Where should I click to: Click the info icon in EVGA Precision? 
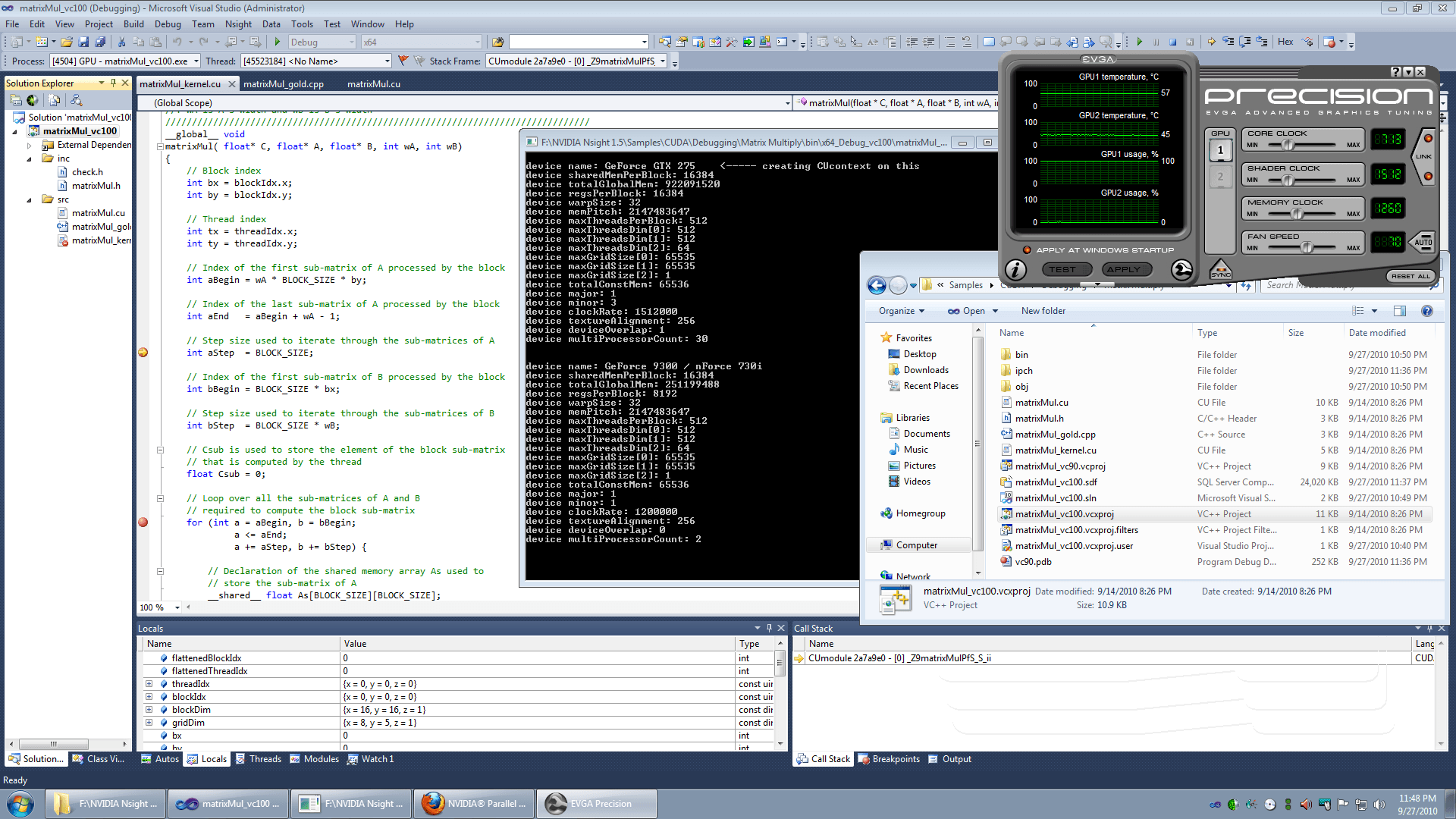click(x=1016, y=269)
